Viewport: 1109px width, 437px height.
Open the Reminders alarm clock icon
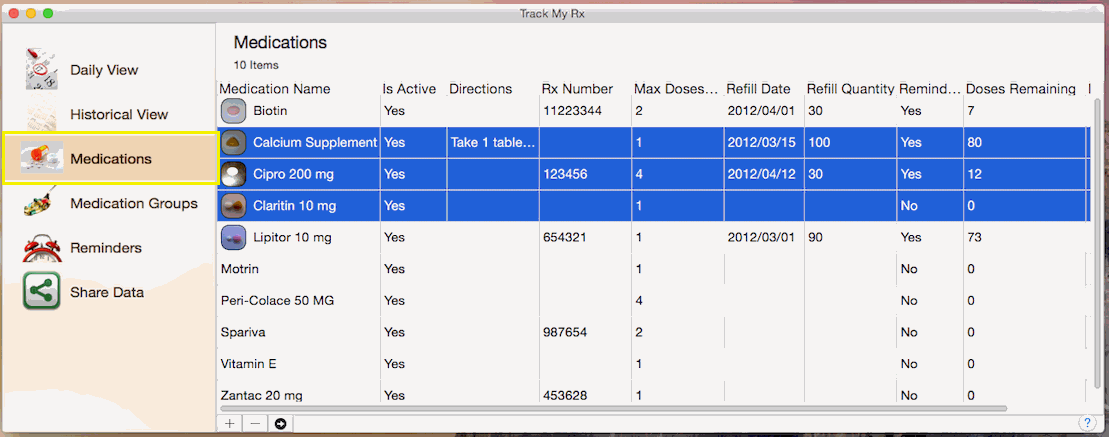pyautogui.click(x=42, y=248)
